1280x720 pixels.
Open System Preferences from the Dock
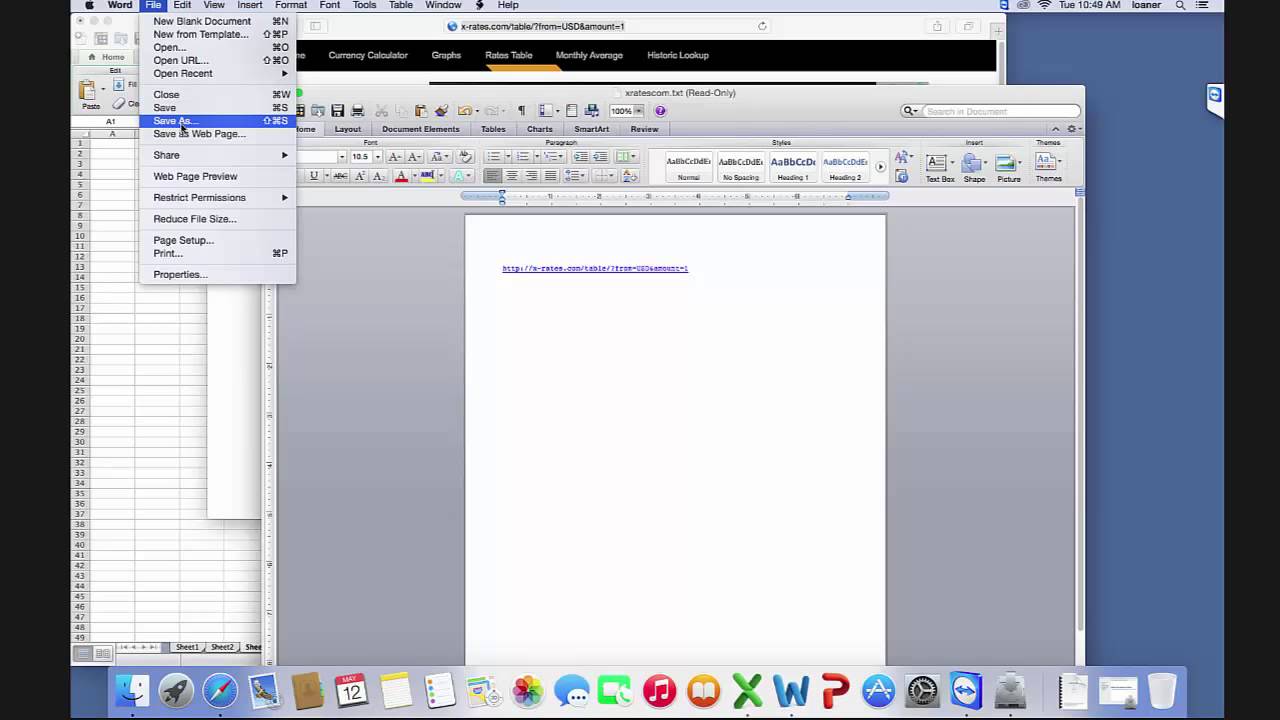click(x=922, y=690)
